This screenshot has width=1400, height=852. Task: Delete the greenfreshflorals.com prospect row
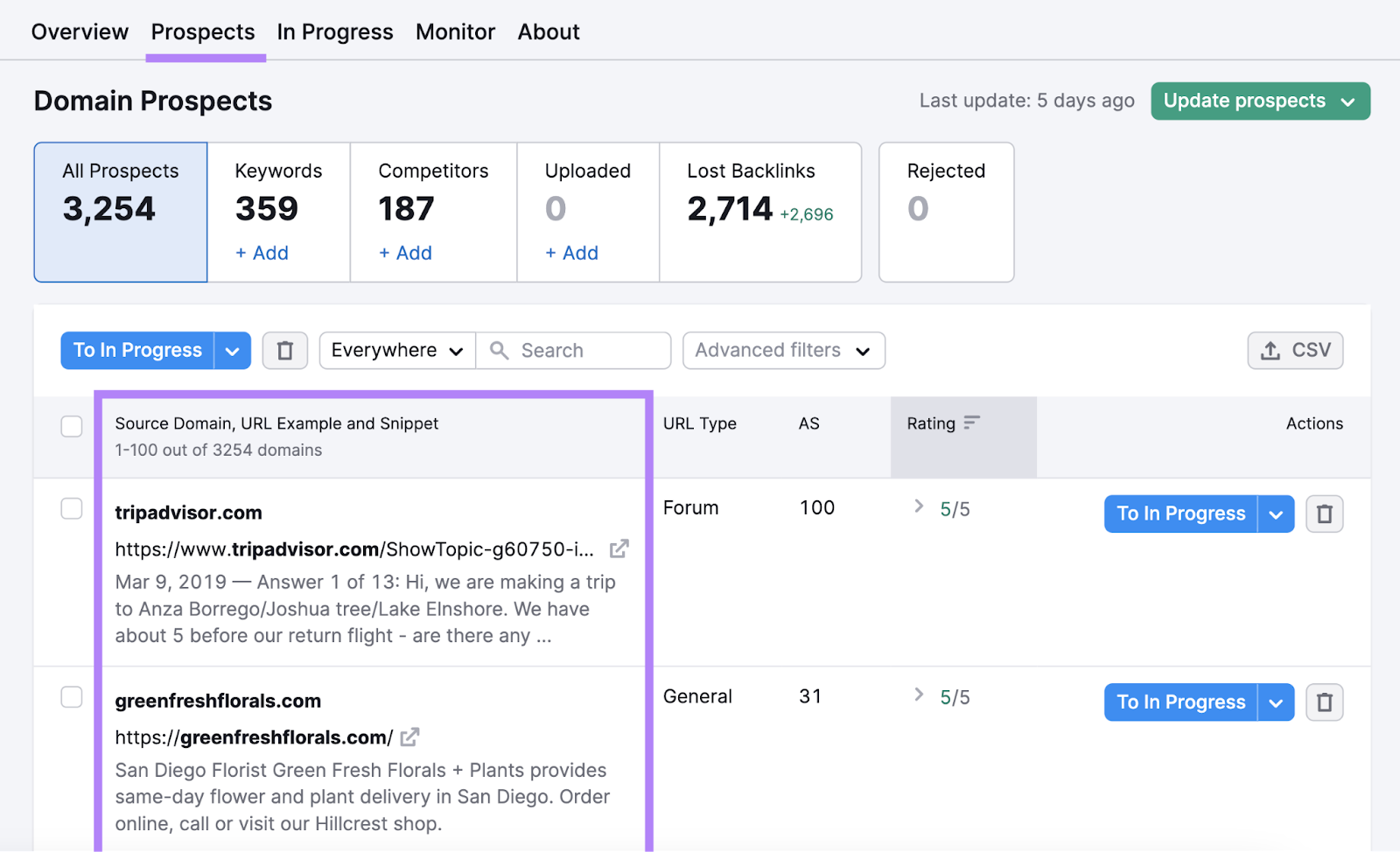(x=1325, y=702)
